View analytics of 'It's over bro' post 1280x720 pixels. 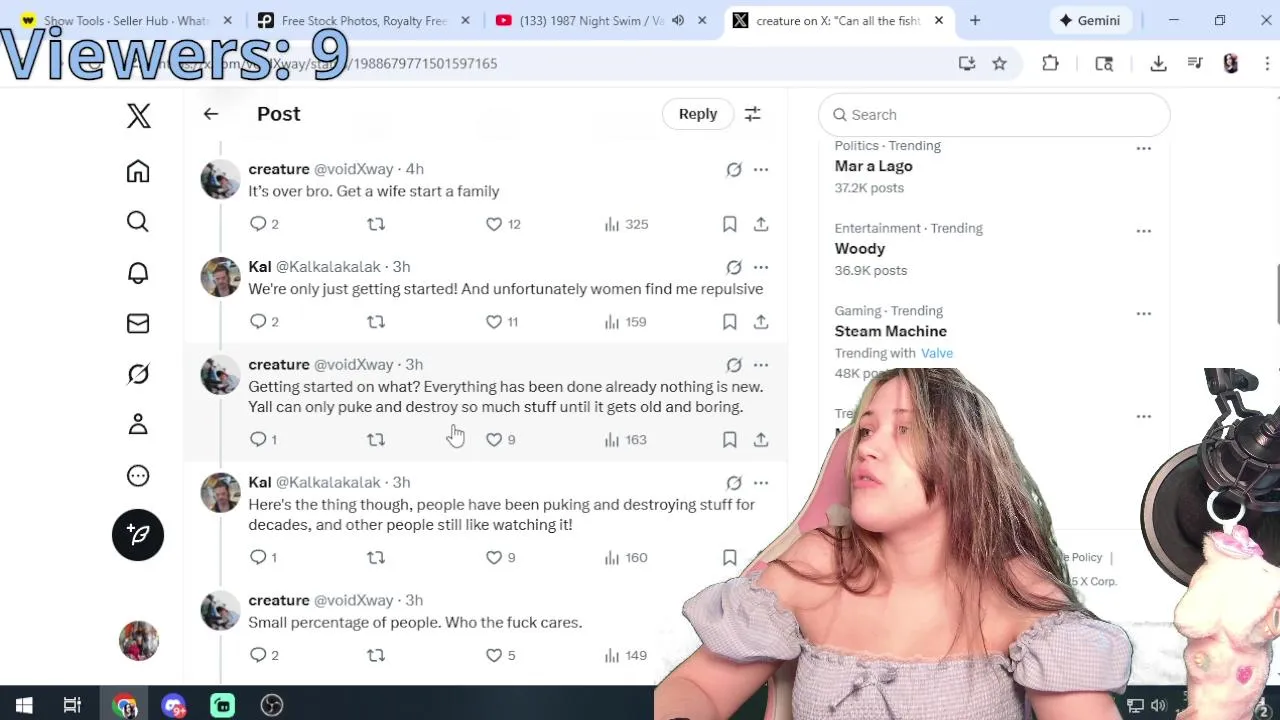[x=626, y=224]
